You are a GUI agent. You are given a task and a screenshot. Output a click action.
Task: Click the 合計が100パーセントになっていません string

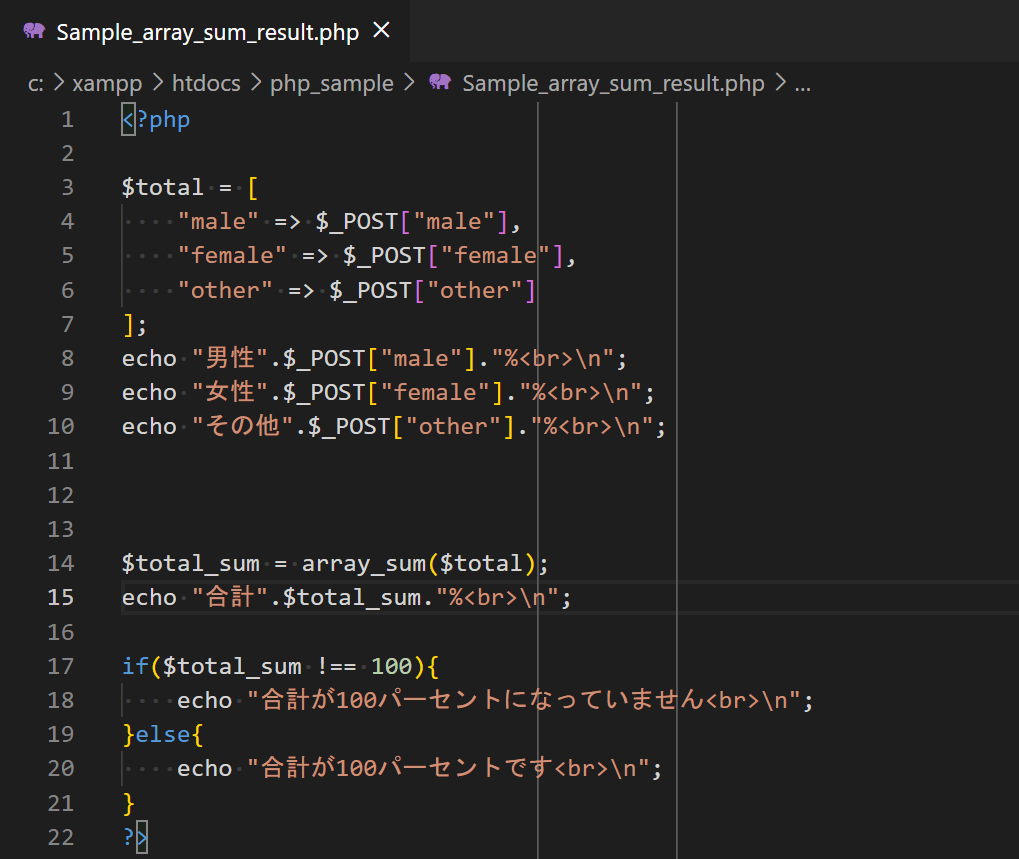click(523, 700)
